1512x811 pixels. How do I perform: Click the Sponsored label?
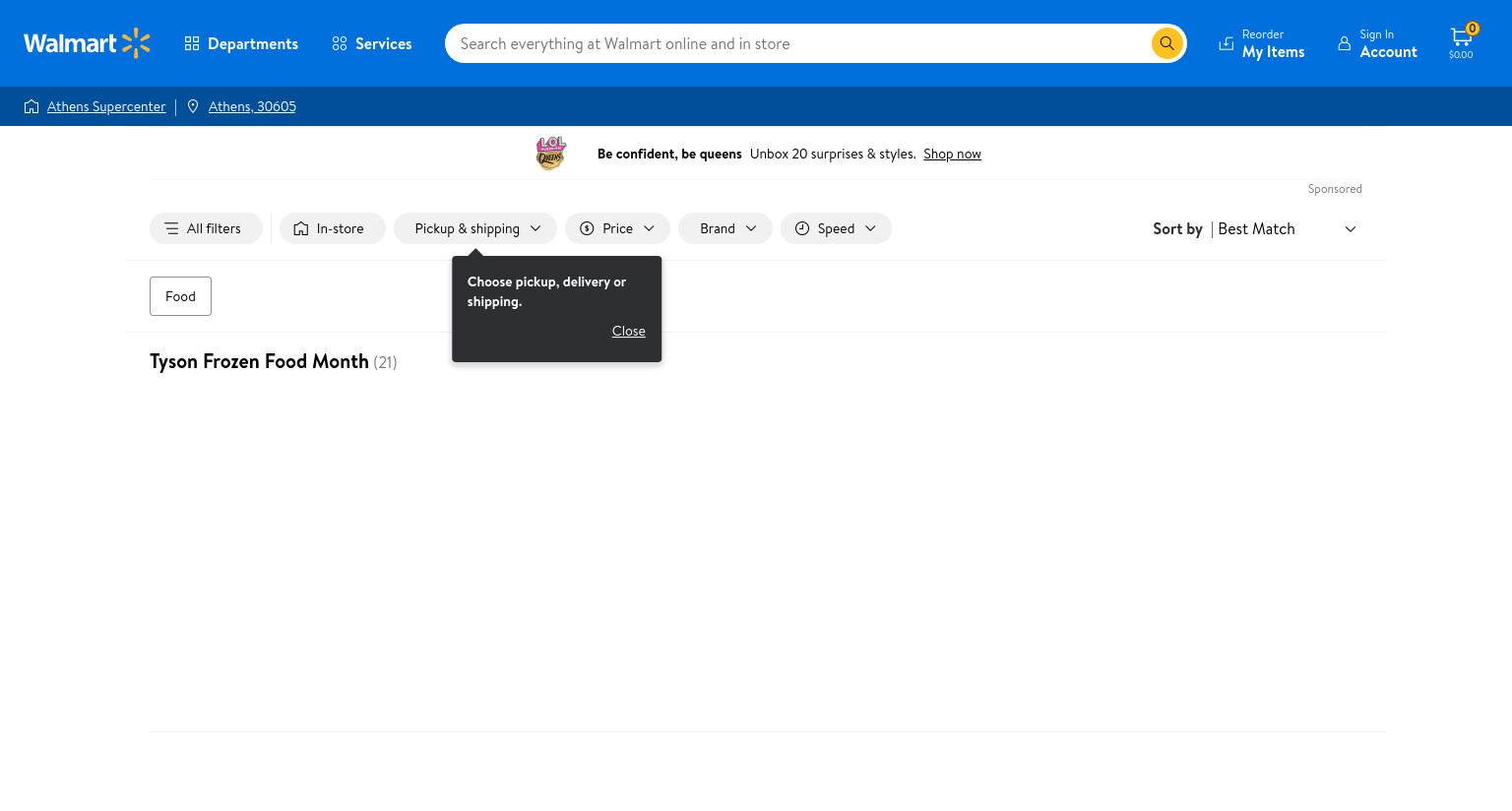click(1335, 189)
